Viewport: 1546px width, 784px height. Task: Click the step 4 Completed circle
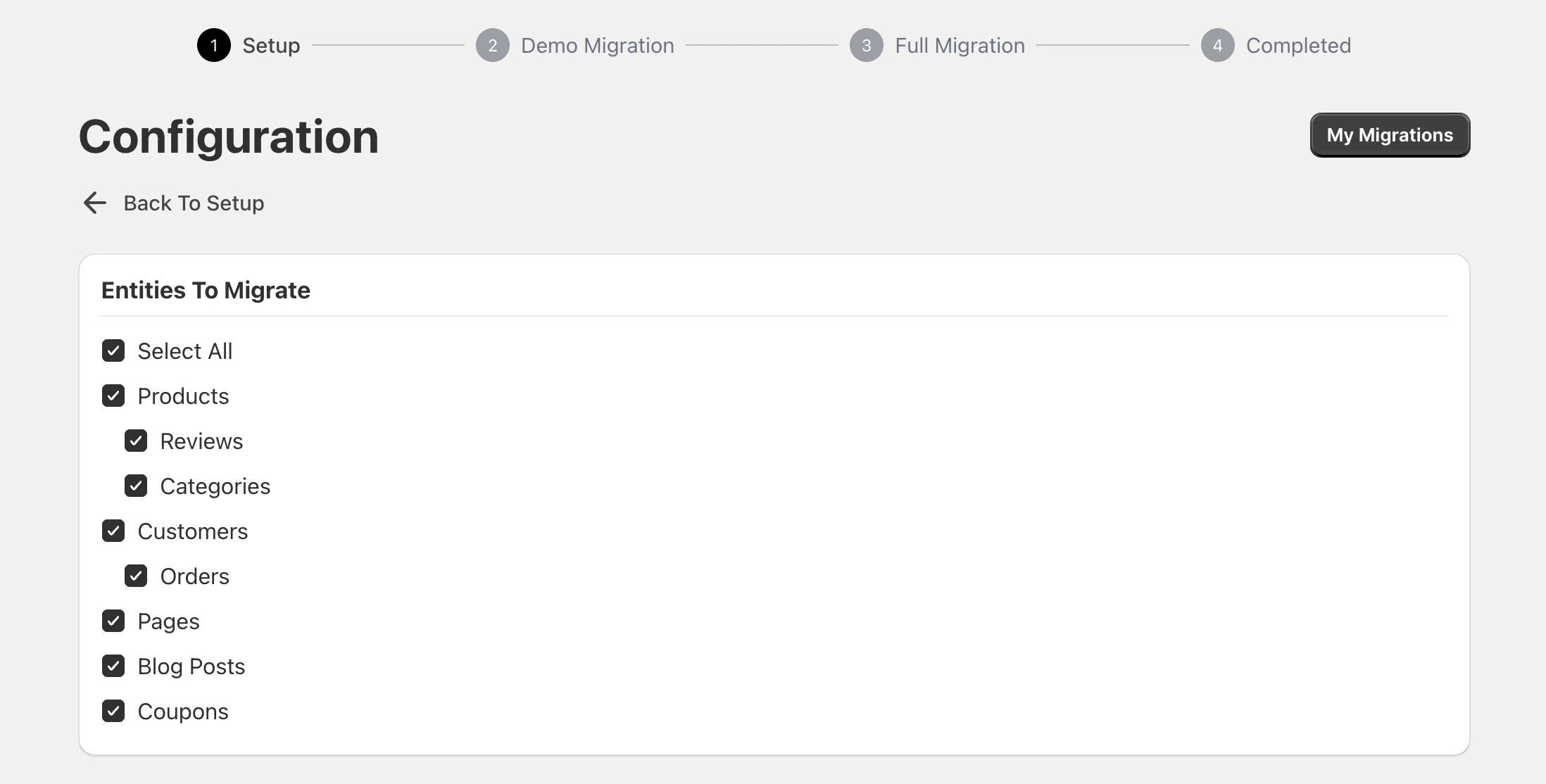point(1218,45)
